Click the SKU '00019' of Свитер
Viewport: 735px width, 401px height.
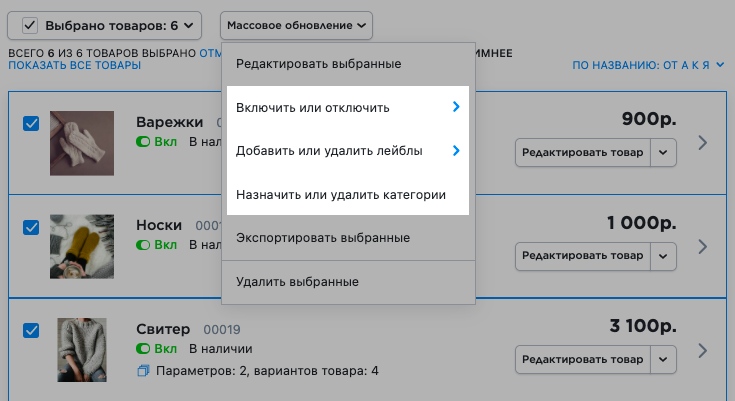[222, 330]
